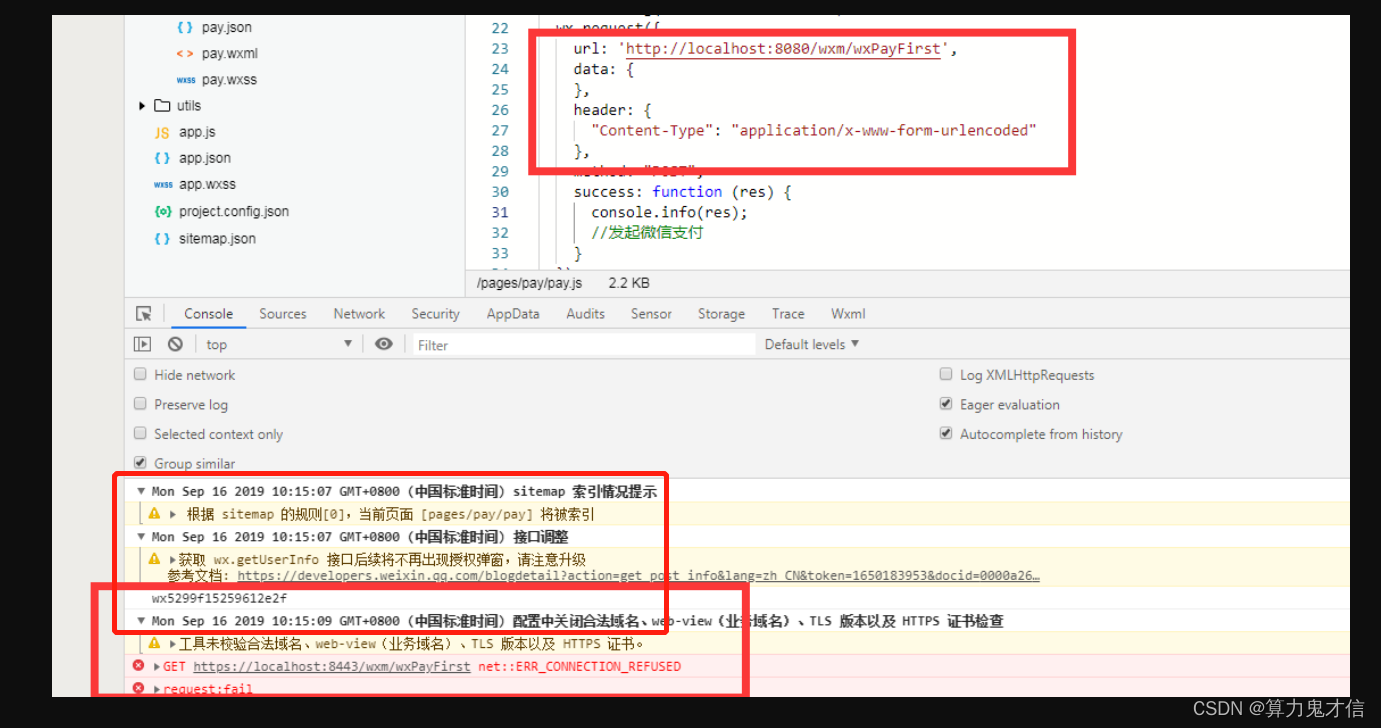Open the live expression eye icon
The height and width of the screenshot is (728, 1381).
383,343
